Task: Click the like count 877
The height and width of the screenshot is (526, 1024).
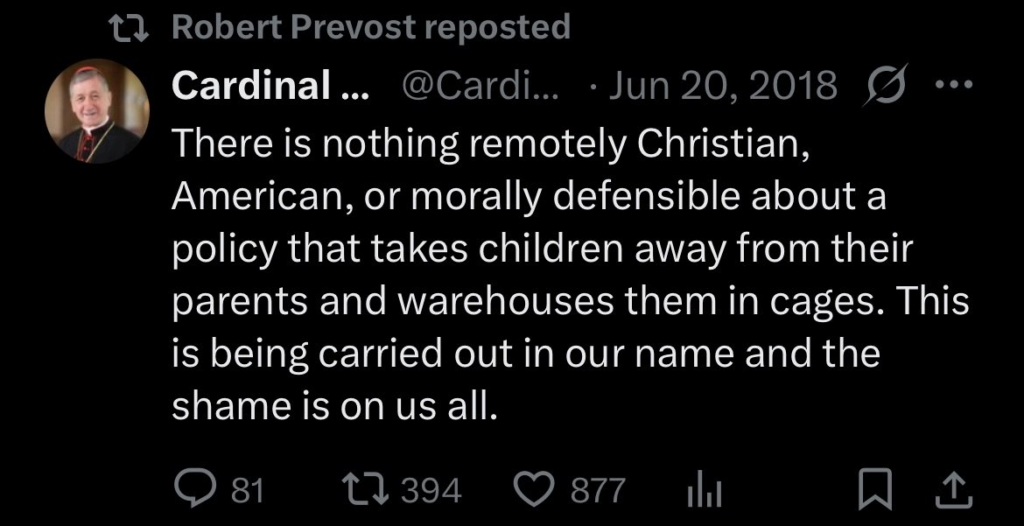Action: [x=598, y=490]
